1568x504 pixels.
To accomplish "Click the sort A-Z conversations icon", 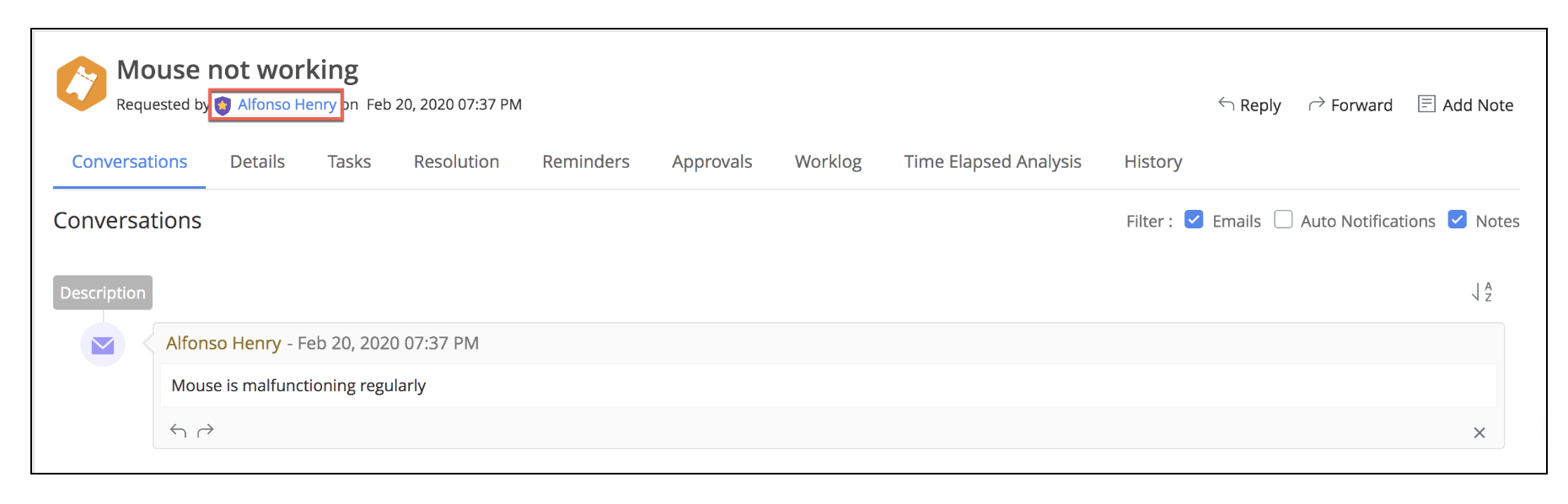I will pos(1481,292).
